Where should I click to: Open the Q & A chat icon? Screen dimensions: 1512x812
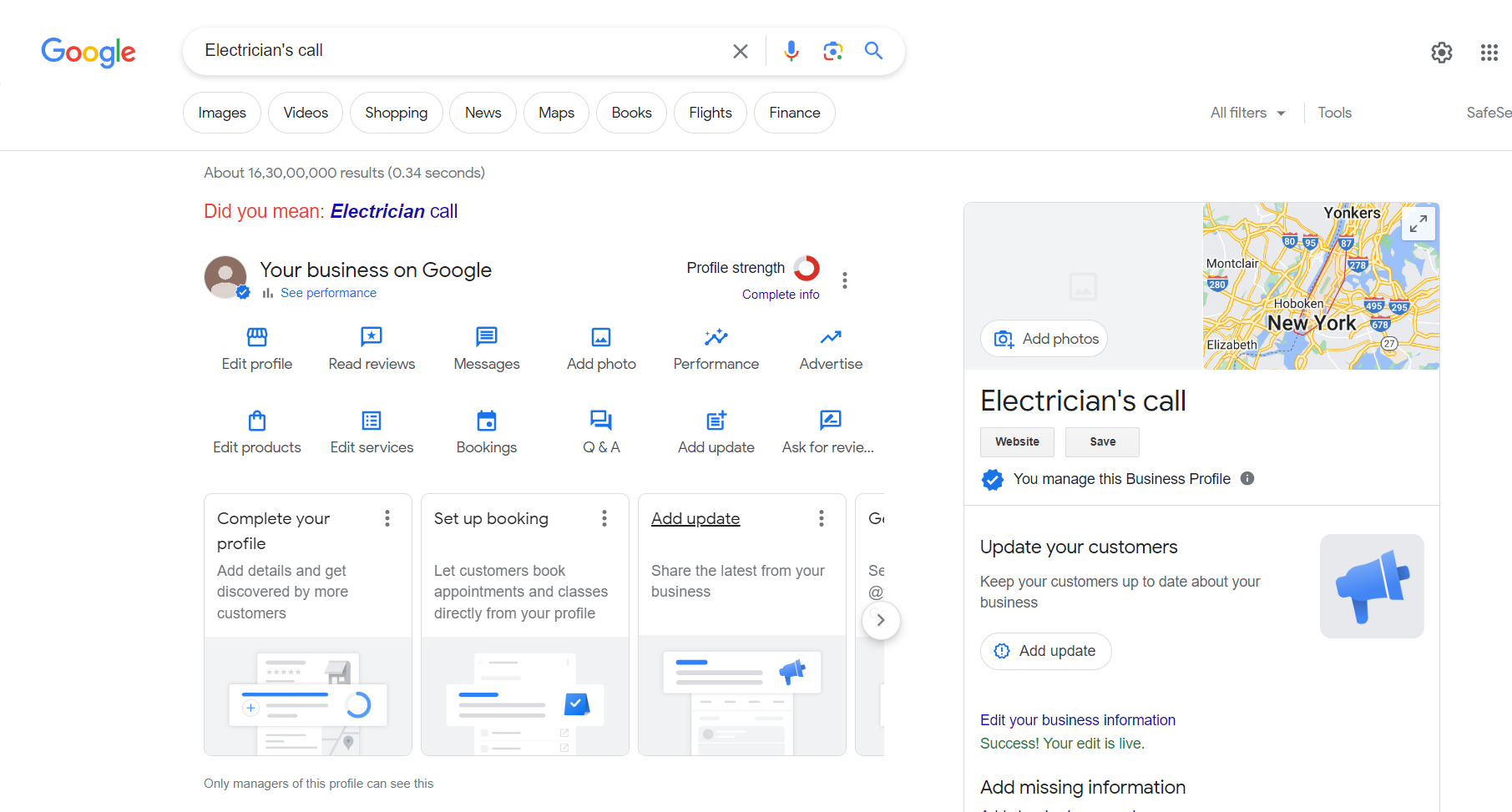coord(601,420)
